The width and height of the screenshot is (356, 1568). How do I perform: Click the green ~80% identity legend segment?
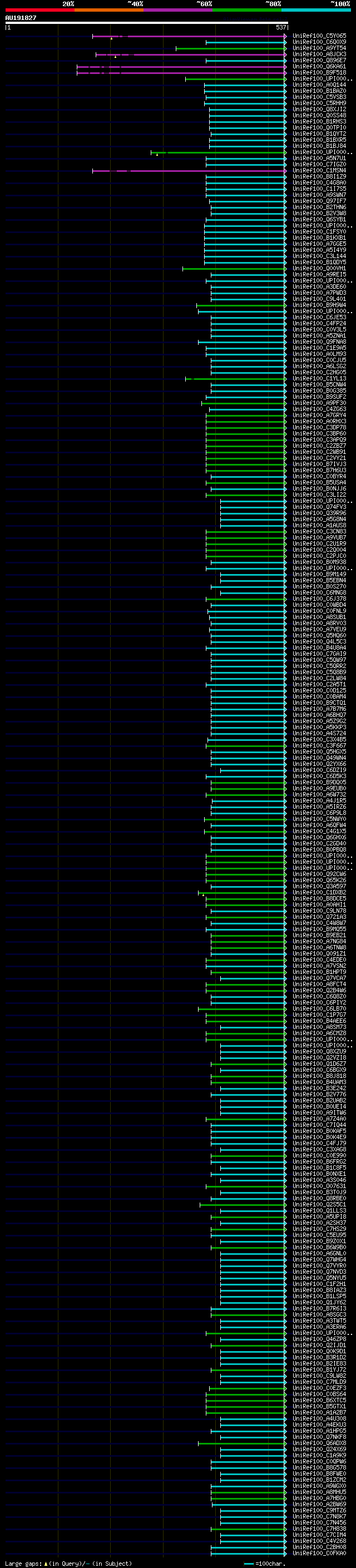[247, 10]
